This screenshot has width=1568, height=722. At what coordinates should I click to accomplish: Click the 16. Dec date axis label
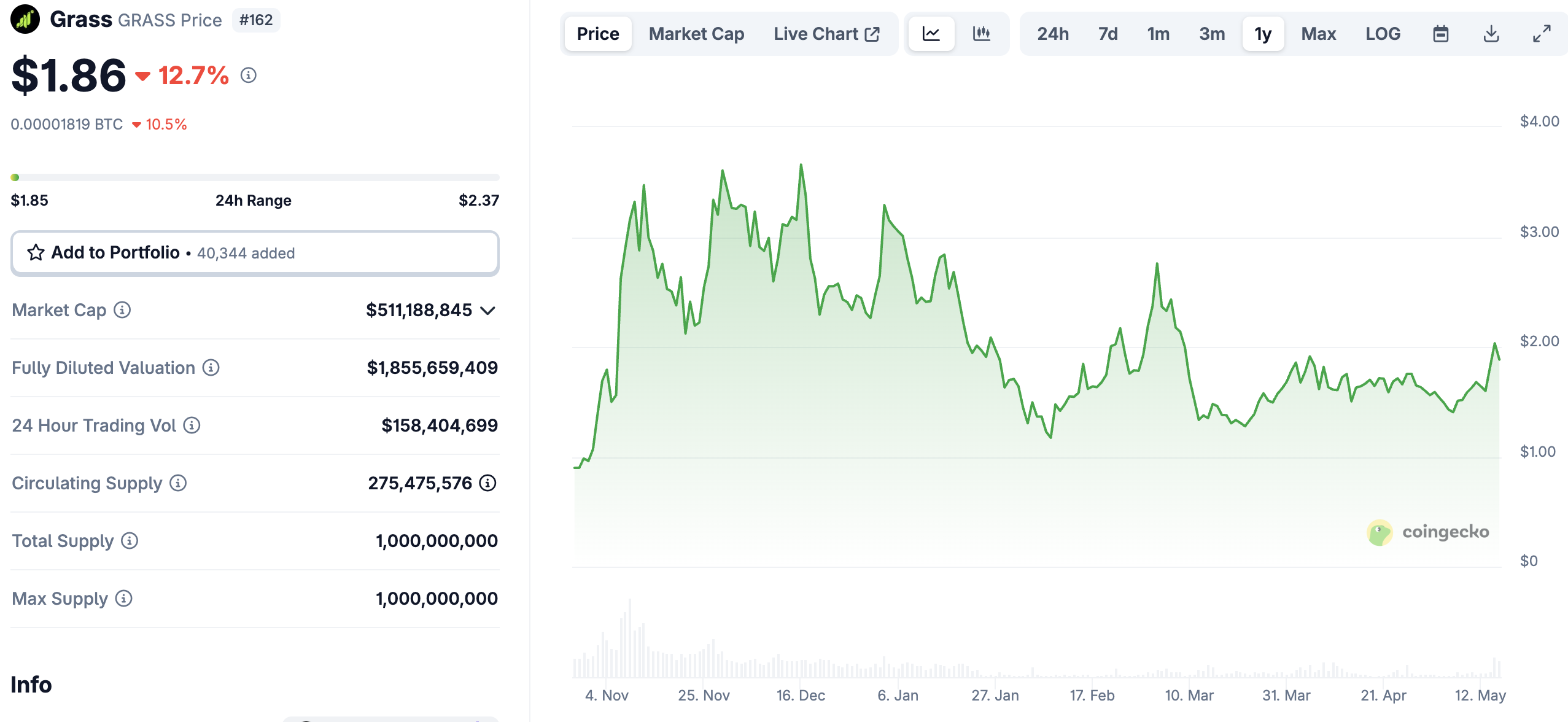(801, 696)
